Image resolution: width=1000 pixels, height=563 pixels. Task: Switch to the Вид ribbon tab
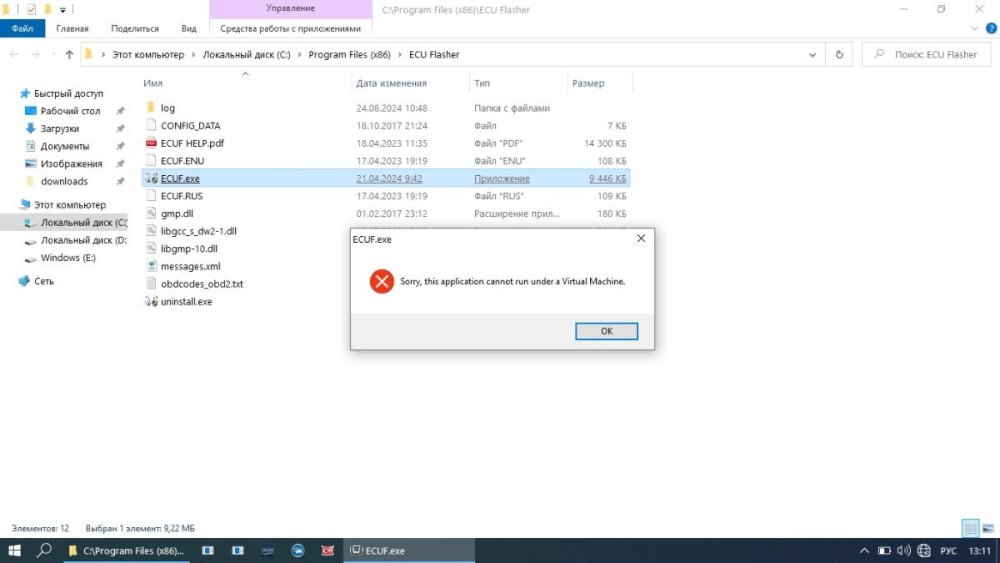pyautogui.click(x=189, y=29)
